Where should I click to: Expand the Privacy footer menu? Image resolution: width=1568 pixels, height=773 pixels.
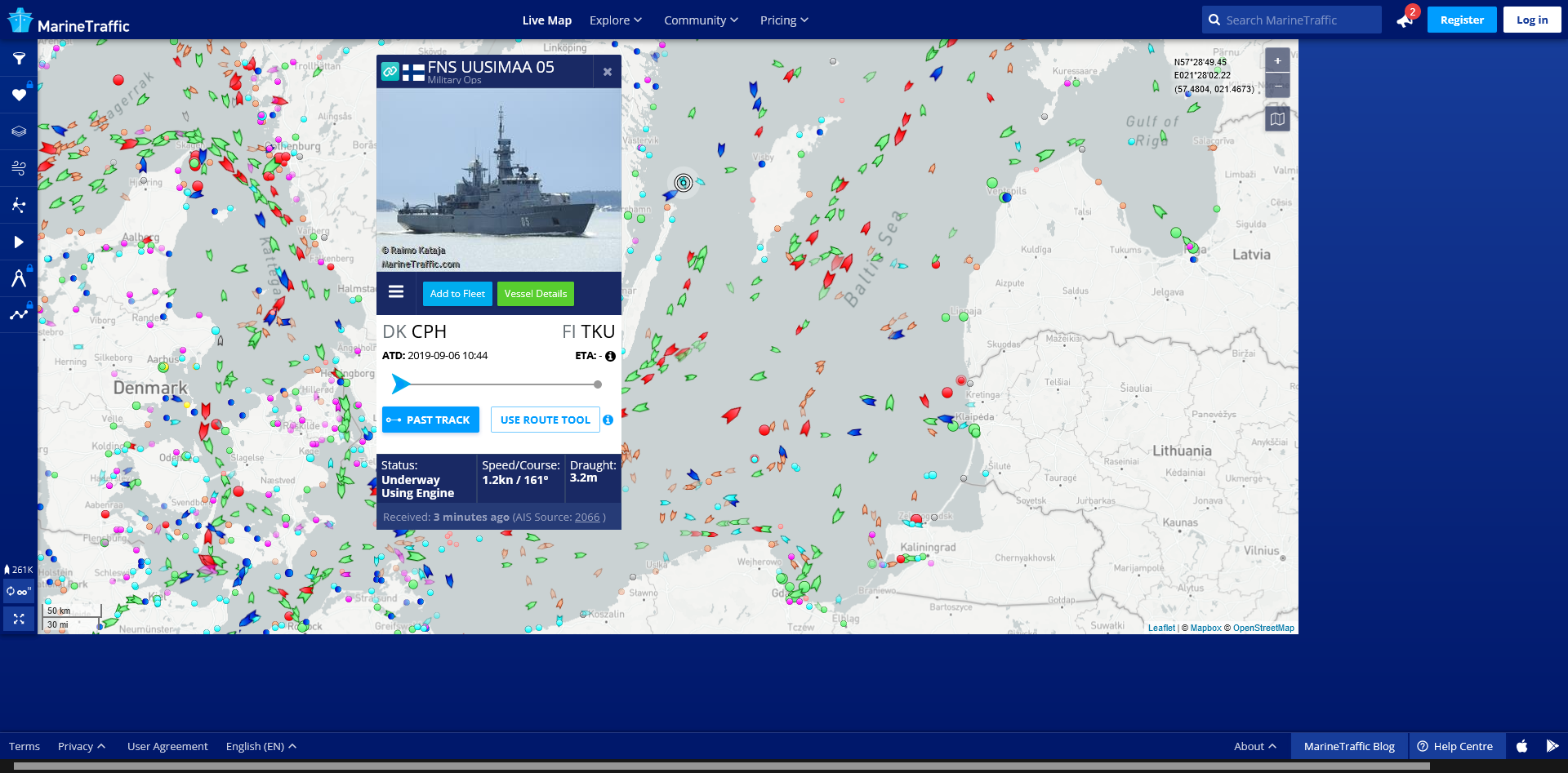pyautogui.click(x=82, y=747)
